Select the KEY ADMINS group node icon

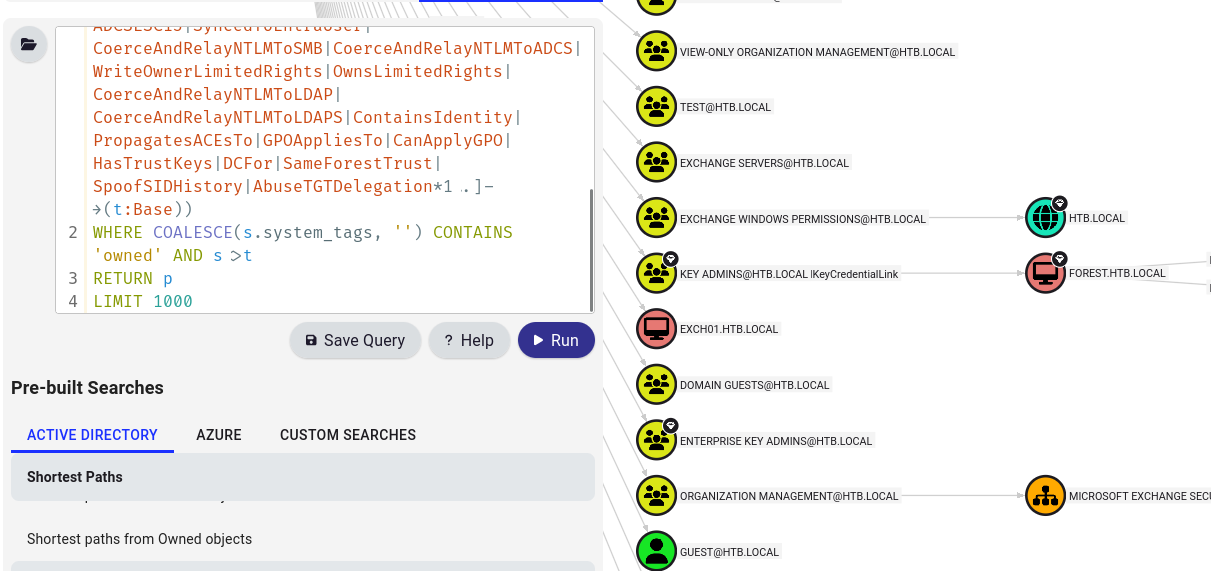(x=656, y=273)
